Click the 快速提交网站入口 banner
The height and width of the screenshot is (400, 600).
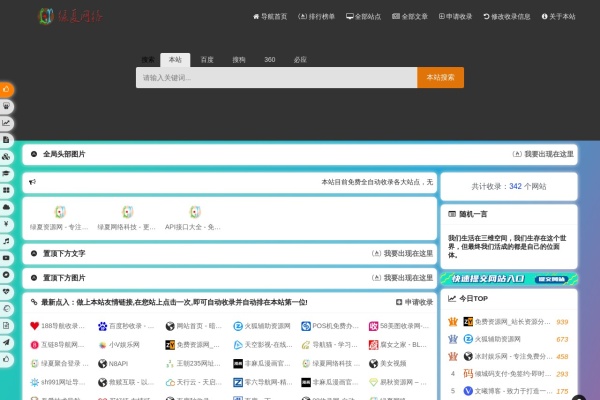pos(507,279)
